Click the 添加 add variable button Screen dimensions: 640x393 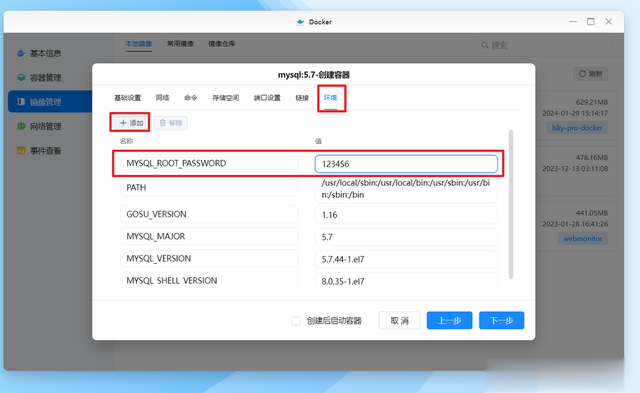(x=131, y=123)
